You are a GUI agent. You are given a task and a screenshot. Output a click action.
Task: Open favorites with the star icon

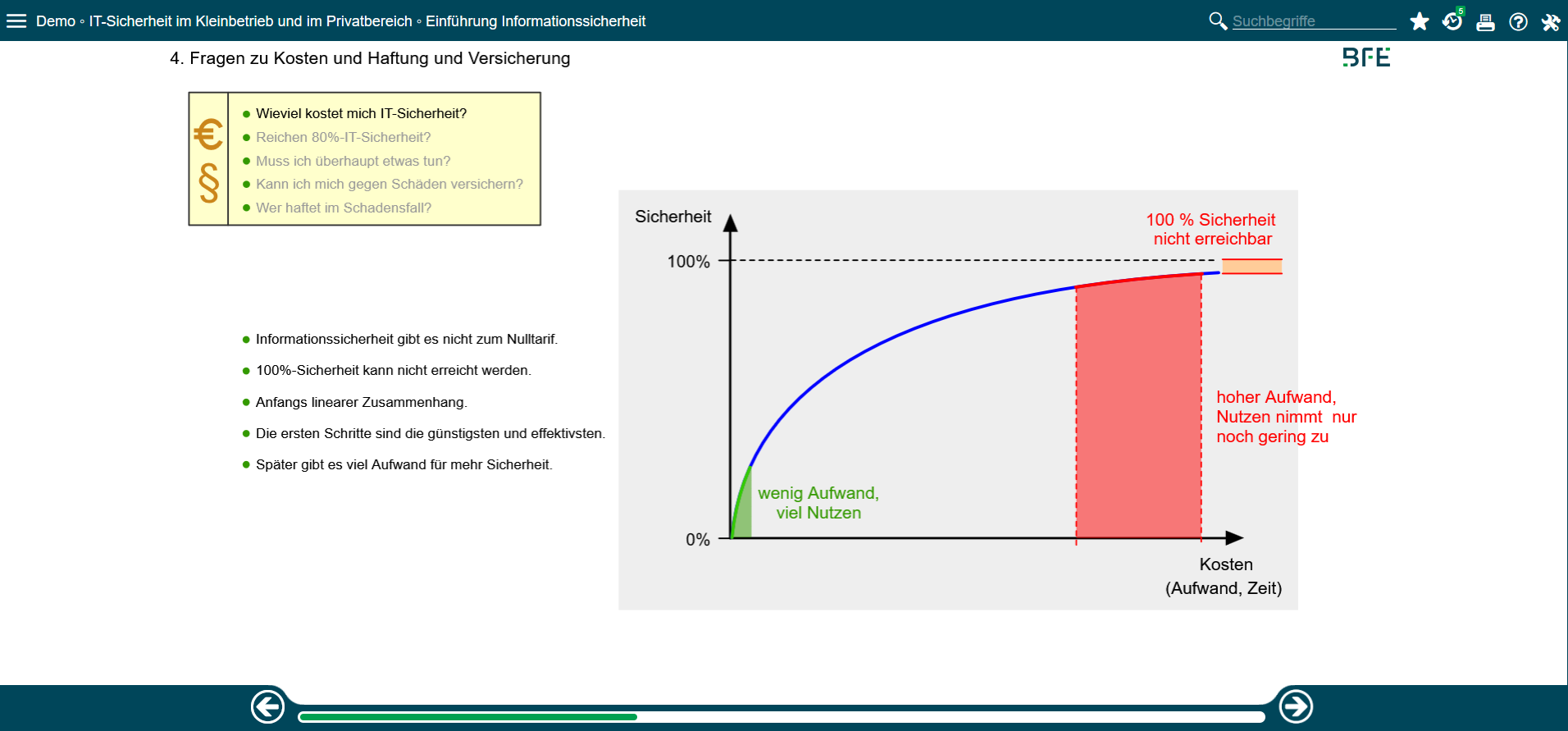pyautogui.click(x=1420, y=22)
